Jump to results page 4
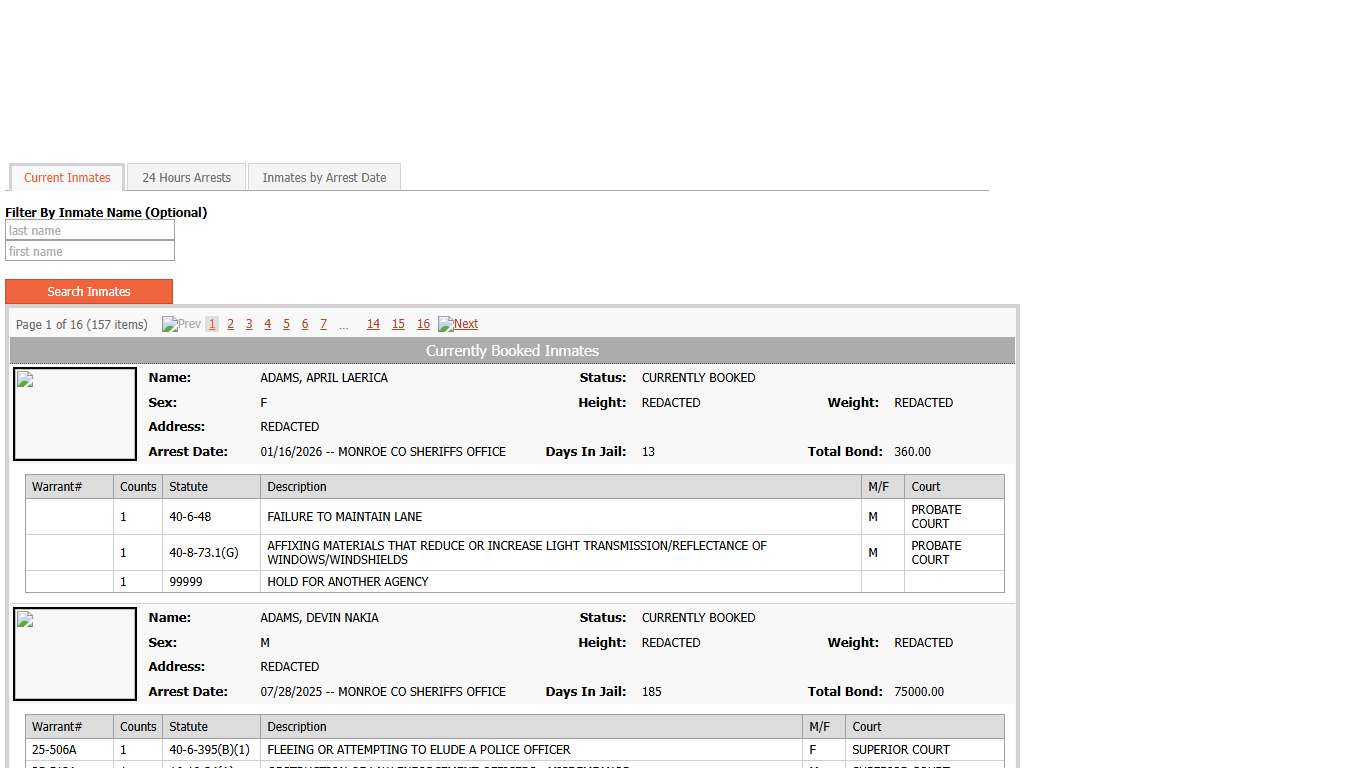The image size is (1366, 768). click(268, 324)
